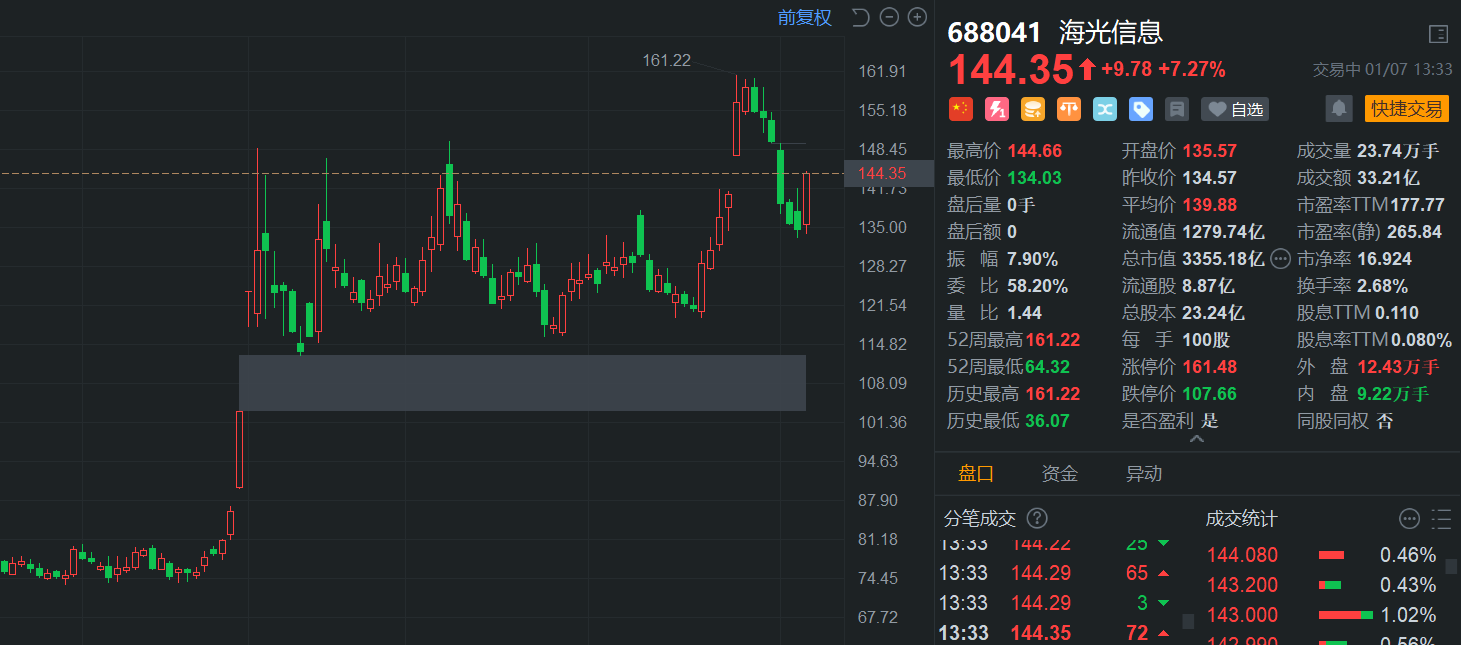Click the 总市值 3355.18亿 value

click(x=1223, y=259)
